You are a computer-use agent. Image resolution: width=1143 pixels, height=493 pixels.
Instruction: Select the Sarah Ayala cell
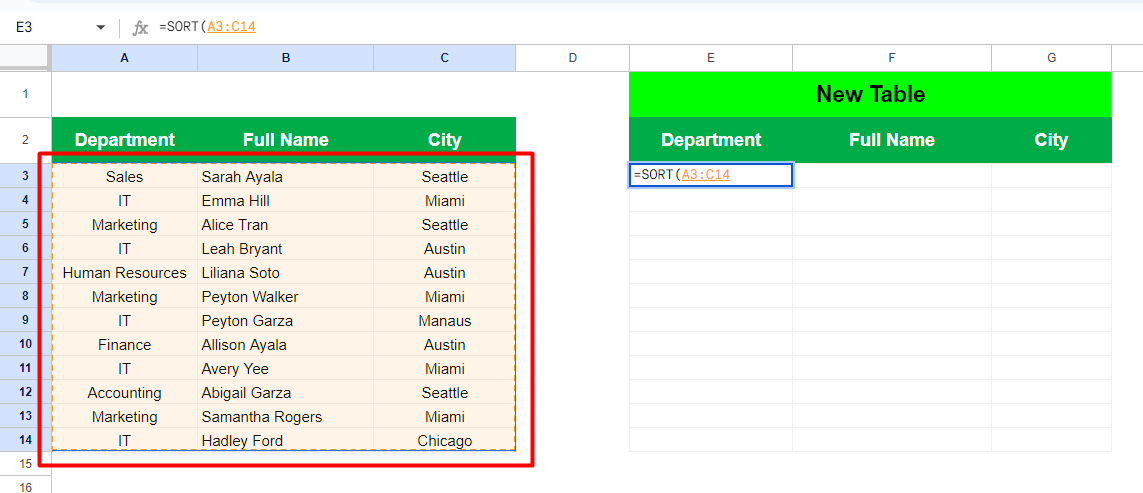click(286, 176)
